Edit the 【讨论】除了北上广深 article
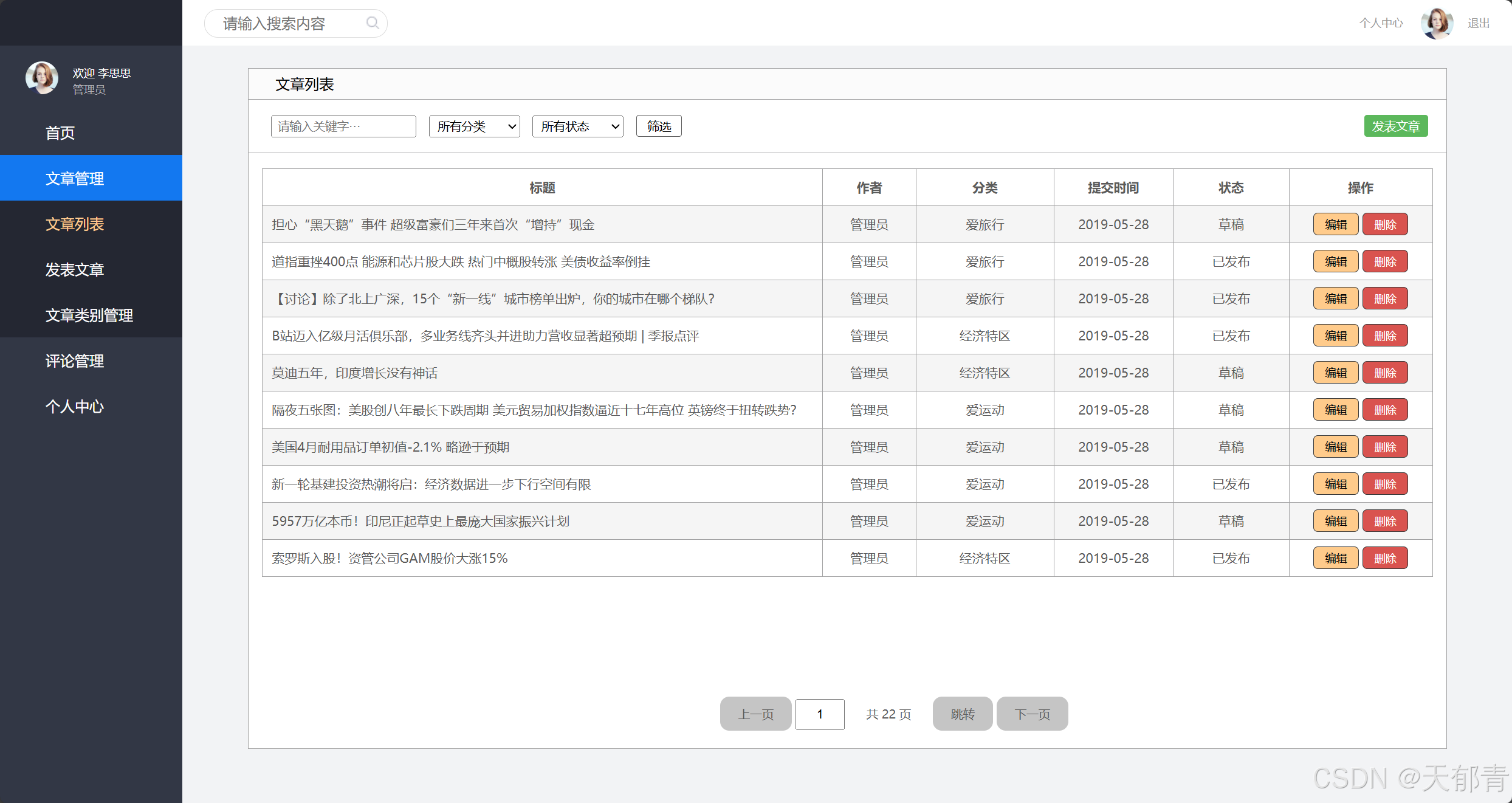 tap(1336, 298)
